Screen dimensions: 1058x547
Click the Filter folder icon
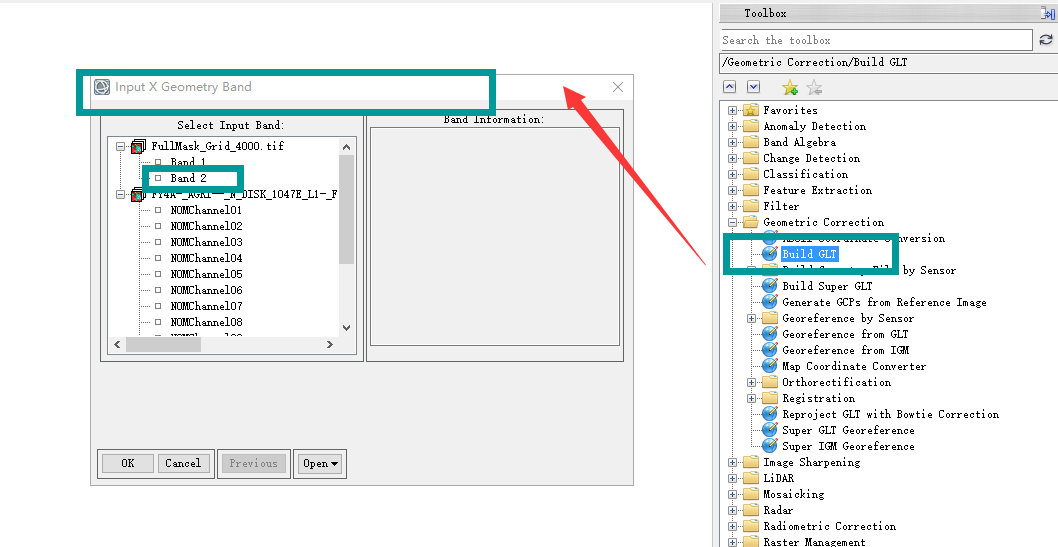tap(751, 206)
